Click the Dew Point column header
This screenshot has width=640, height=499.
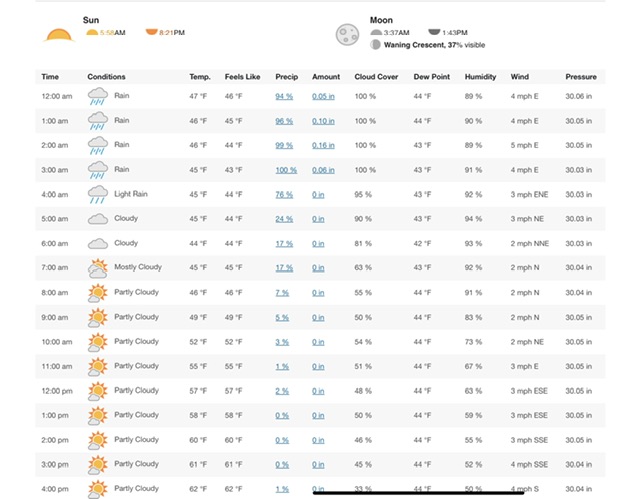(x=431, y=77)
